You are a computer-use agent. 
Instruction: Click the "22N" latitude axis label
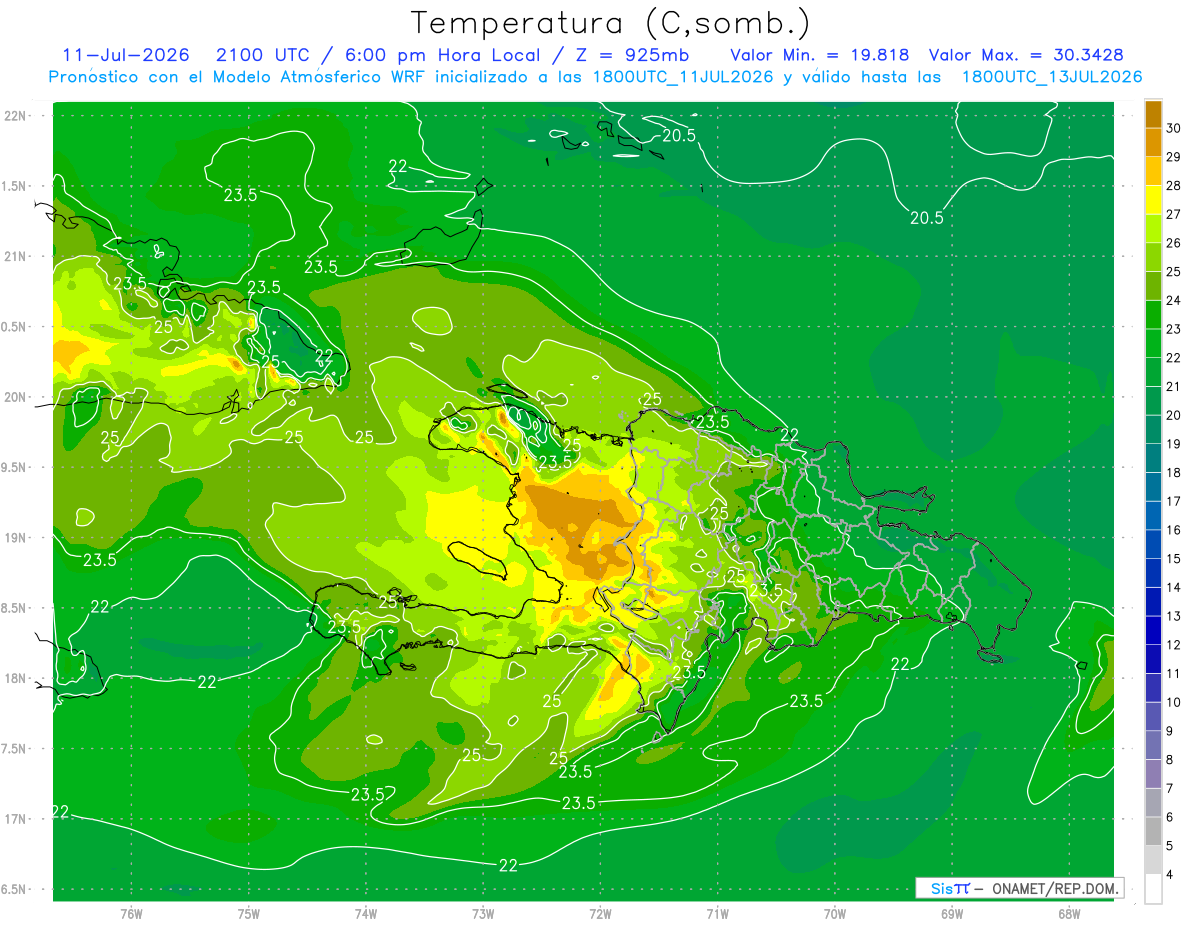(16, 115)
